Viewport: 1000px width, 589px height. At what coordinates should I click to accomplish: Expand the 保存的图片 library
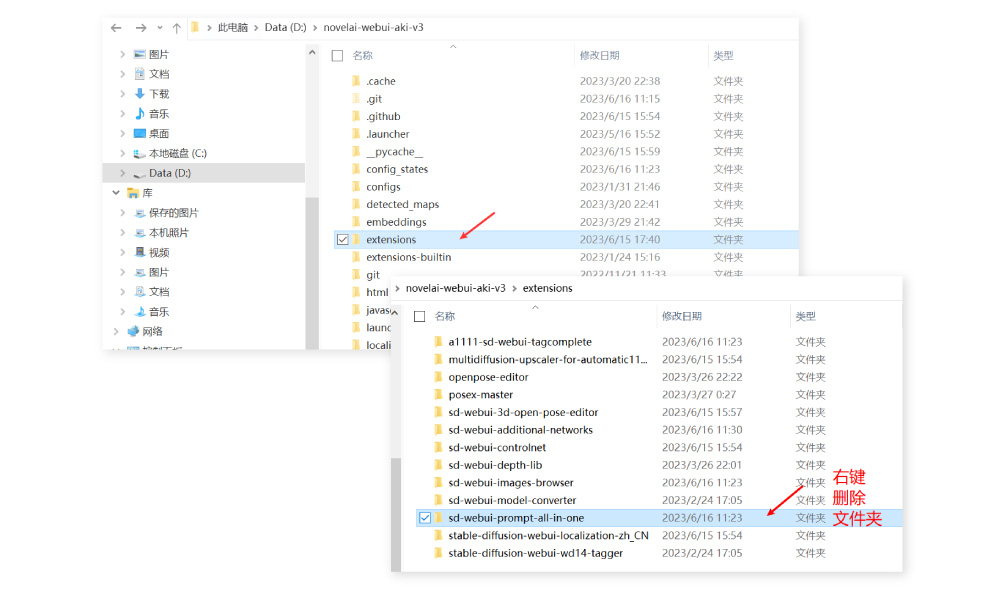(x=122, y=212)
